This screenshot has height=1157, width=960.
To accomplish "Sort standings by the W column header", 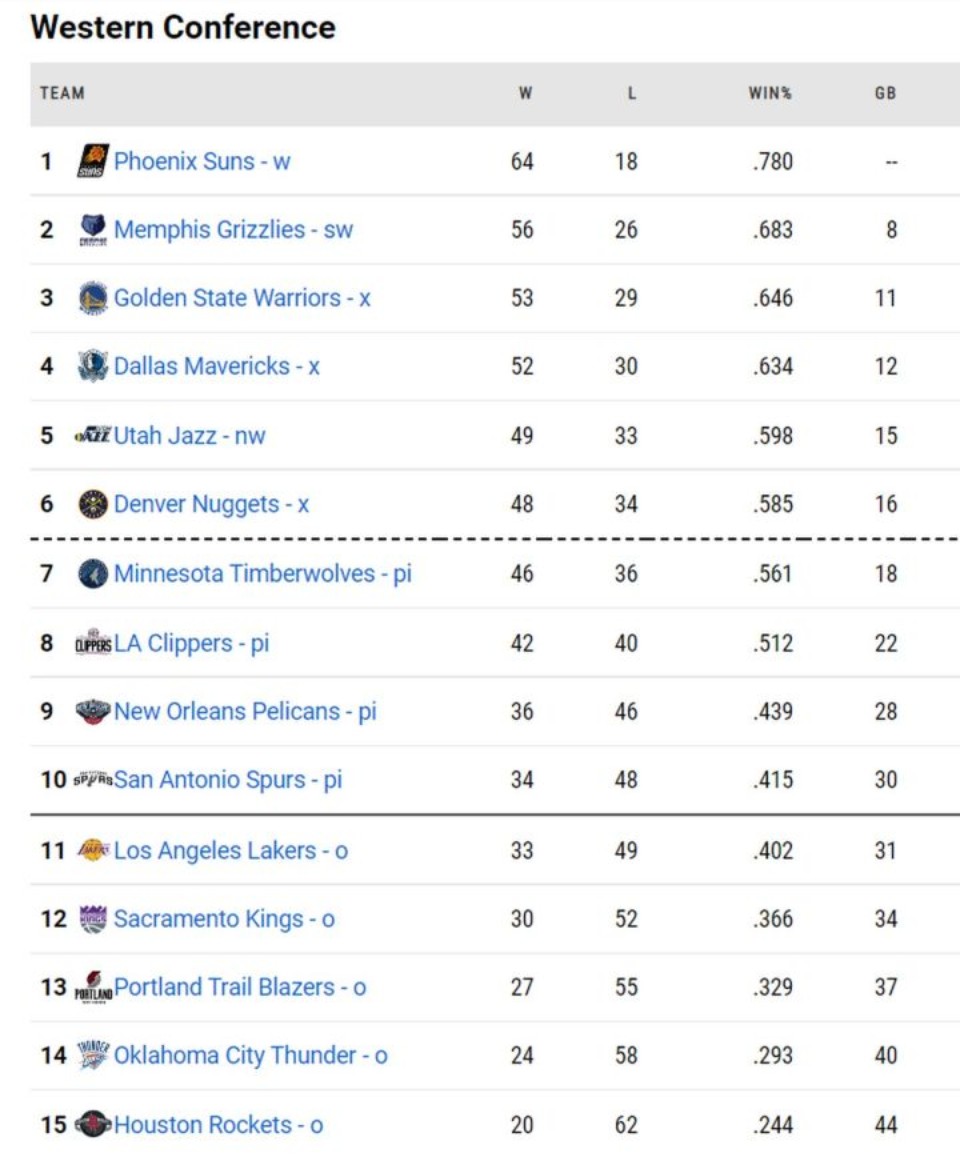I will [525, 94].
